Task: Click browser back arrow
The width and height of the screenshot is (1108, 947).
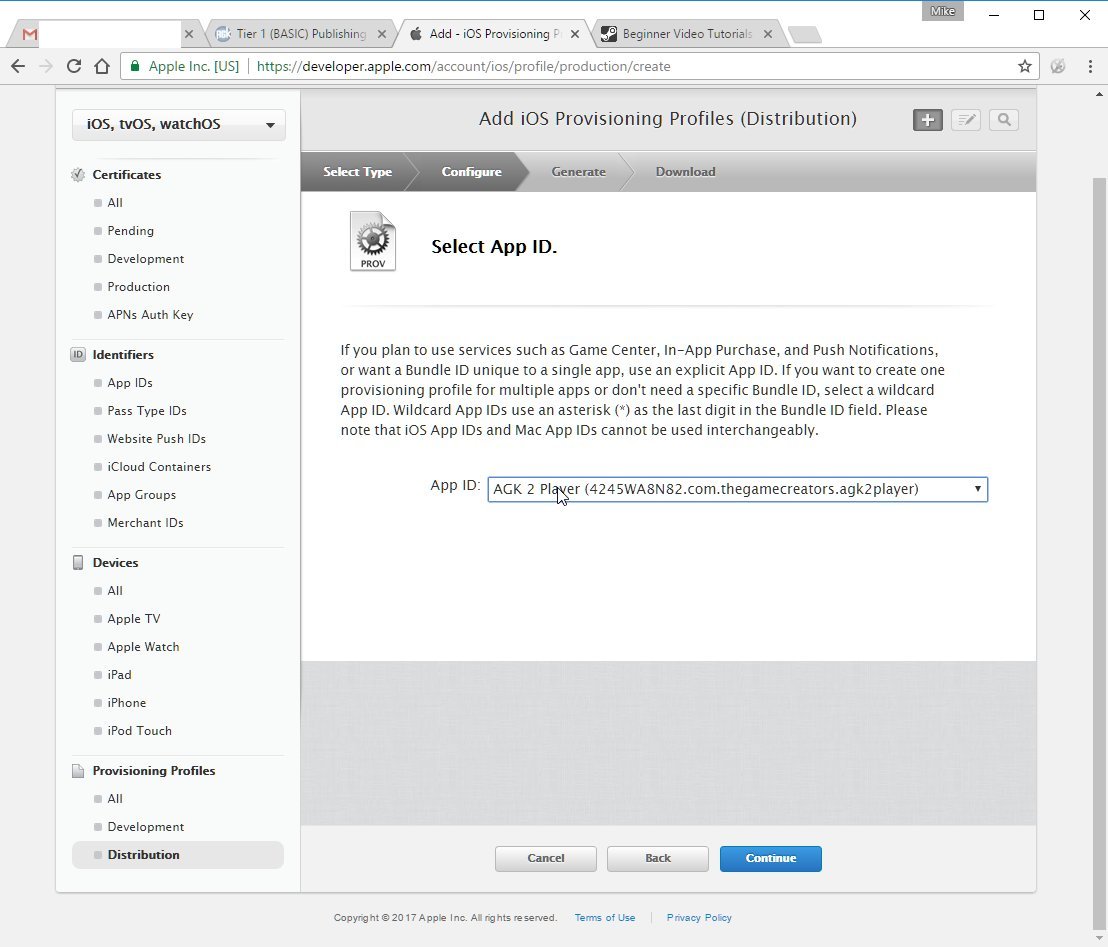Action: tap(18, 66)
